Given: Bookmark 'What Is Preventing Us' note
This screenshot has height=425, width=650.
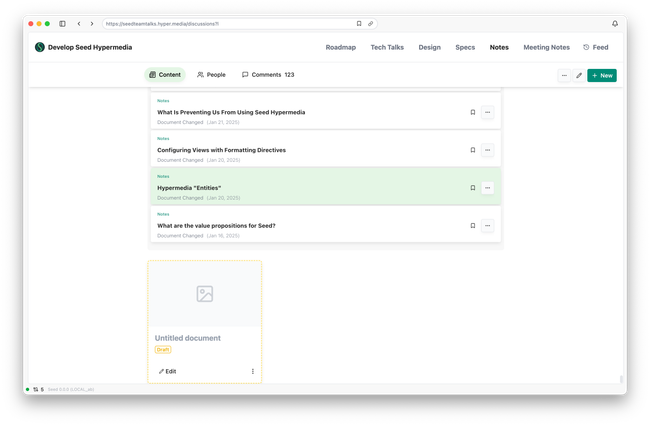Looking at the screenshot, I should click(473, 112).
